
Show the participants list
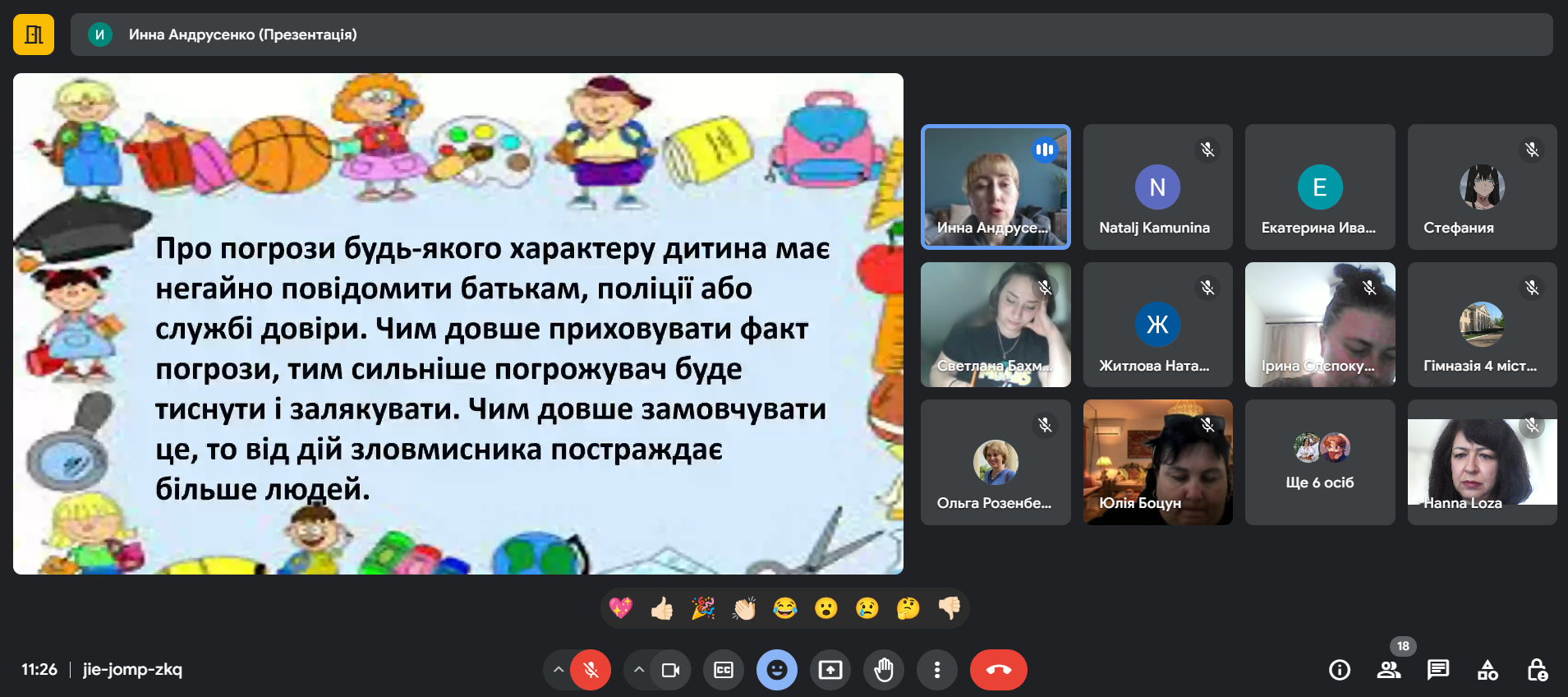(1389, 670)
